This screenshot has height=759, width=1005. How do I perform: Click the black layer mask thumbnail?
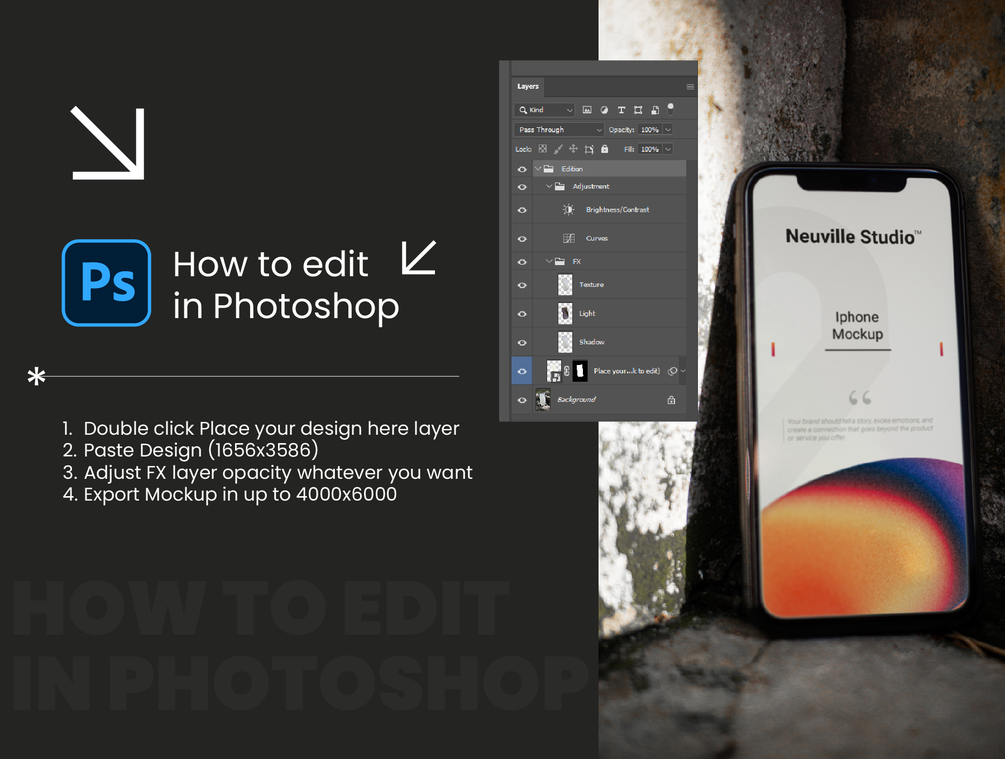580,371
